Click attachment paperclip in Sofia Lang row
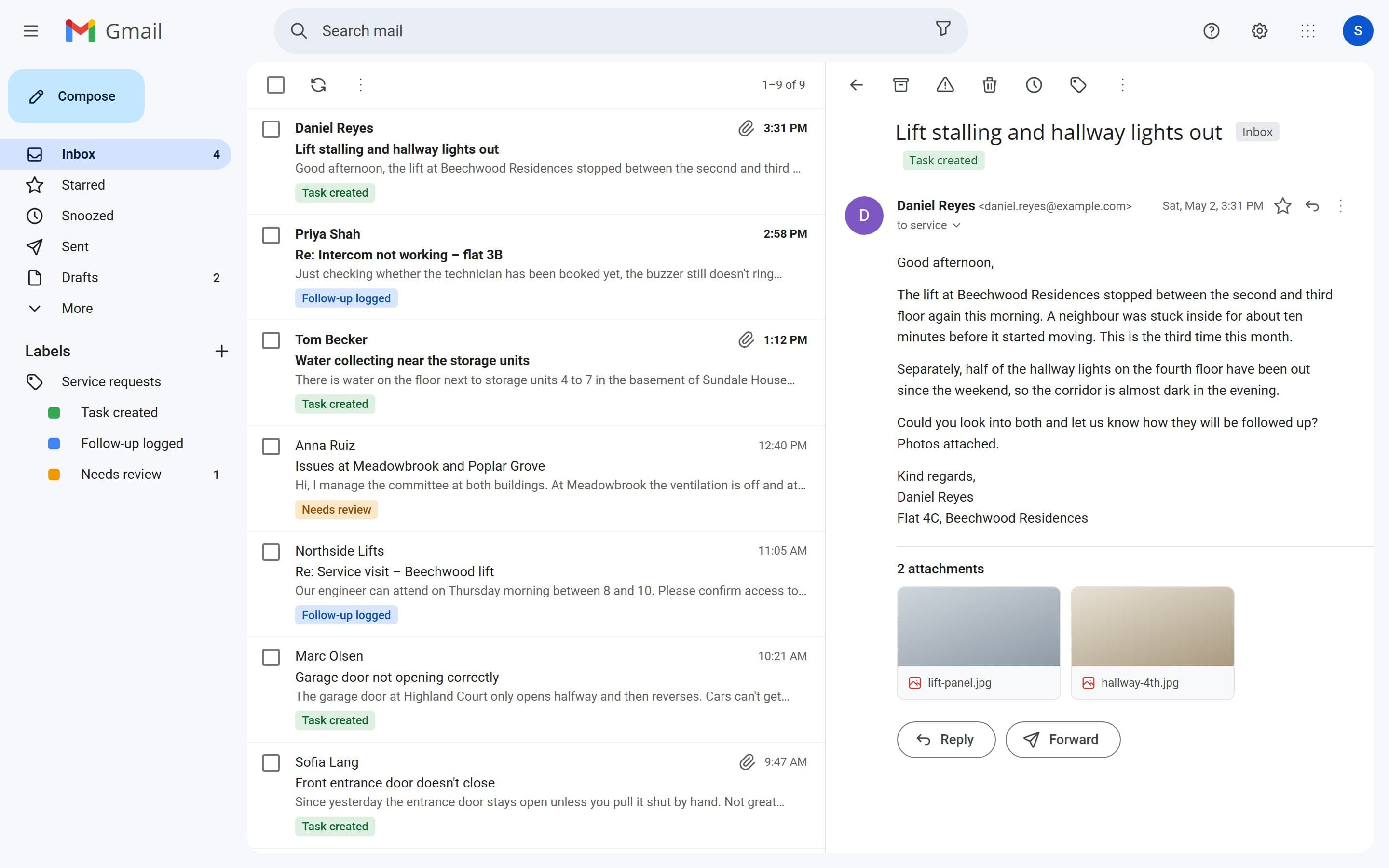Viewport: 1389px width, 868px height. pos(747,762)
